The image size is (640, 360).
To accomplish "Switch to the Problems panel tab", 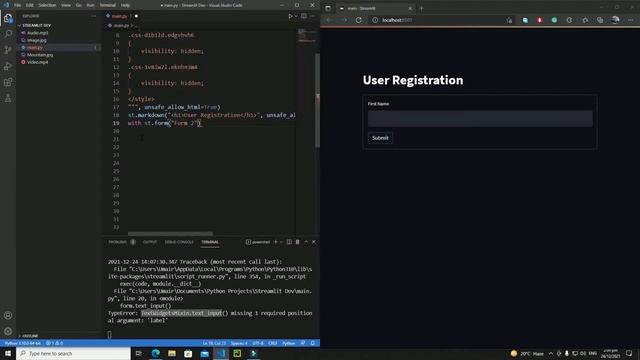I will (x=118, y=242).
